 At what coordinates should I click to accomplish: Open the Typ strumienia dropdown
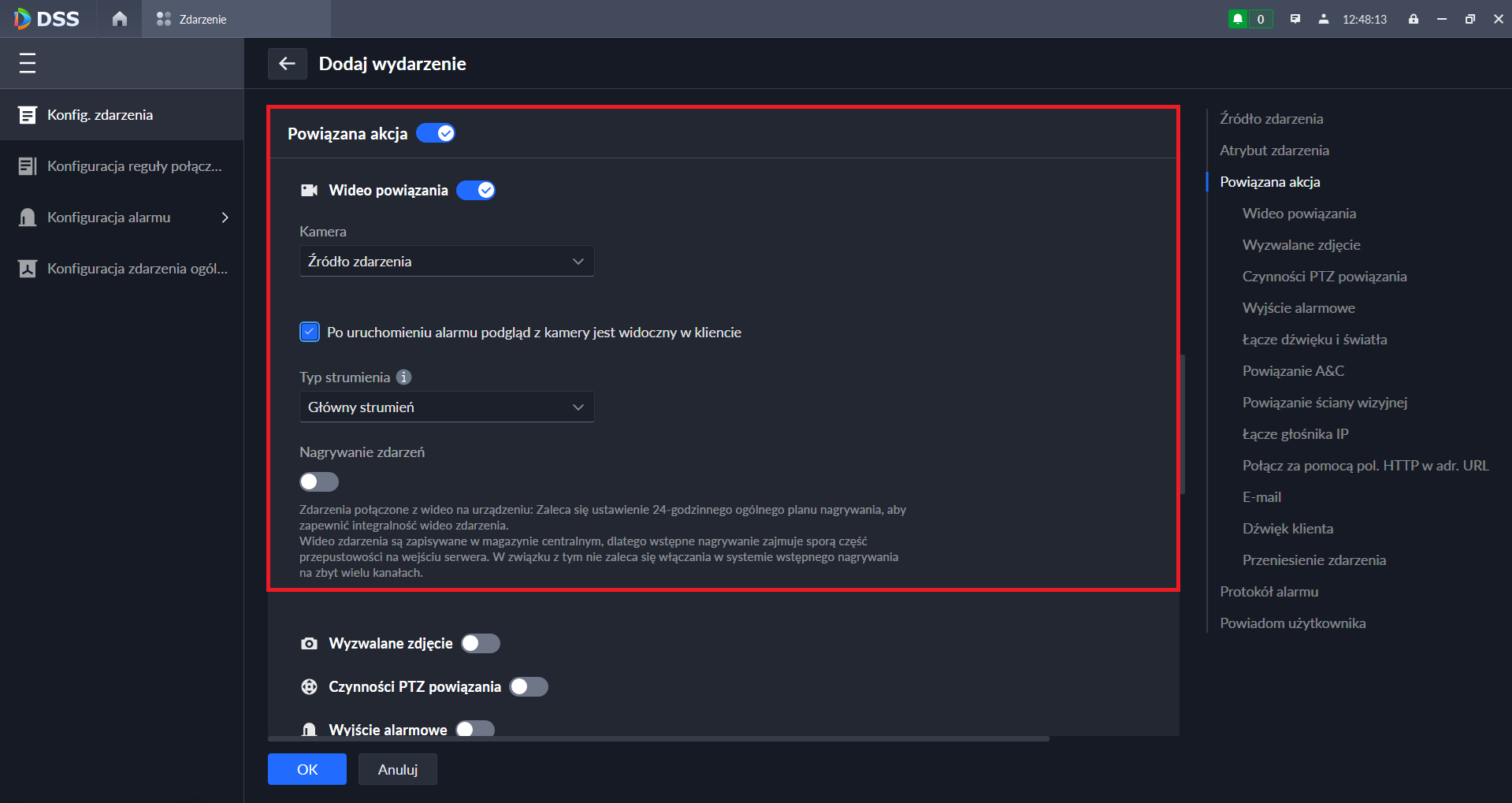coord(446,407)
